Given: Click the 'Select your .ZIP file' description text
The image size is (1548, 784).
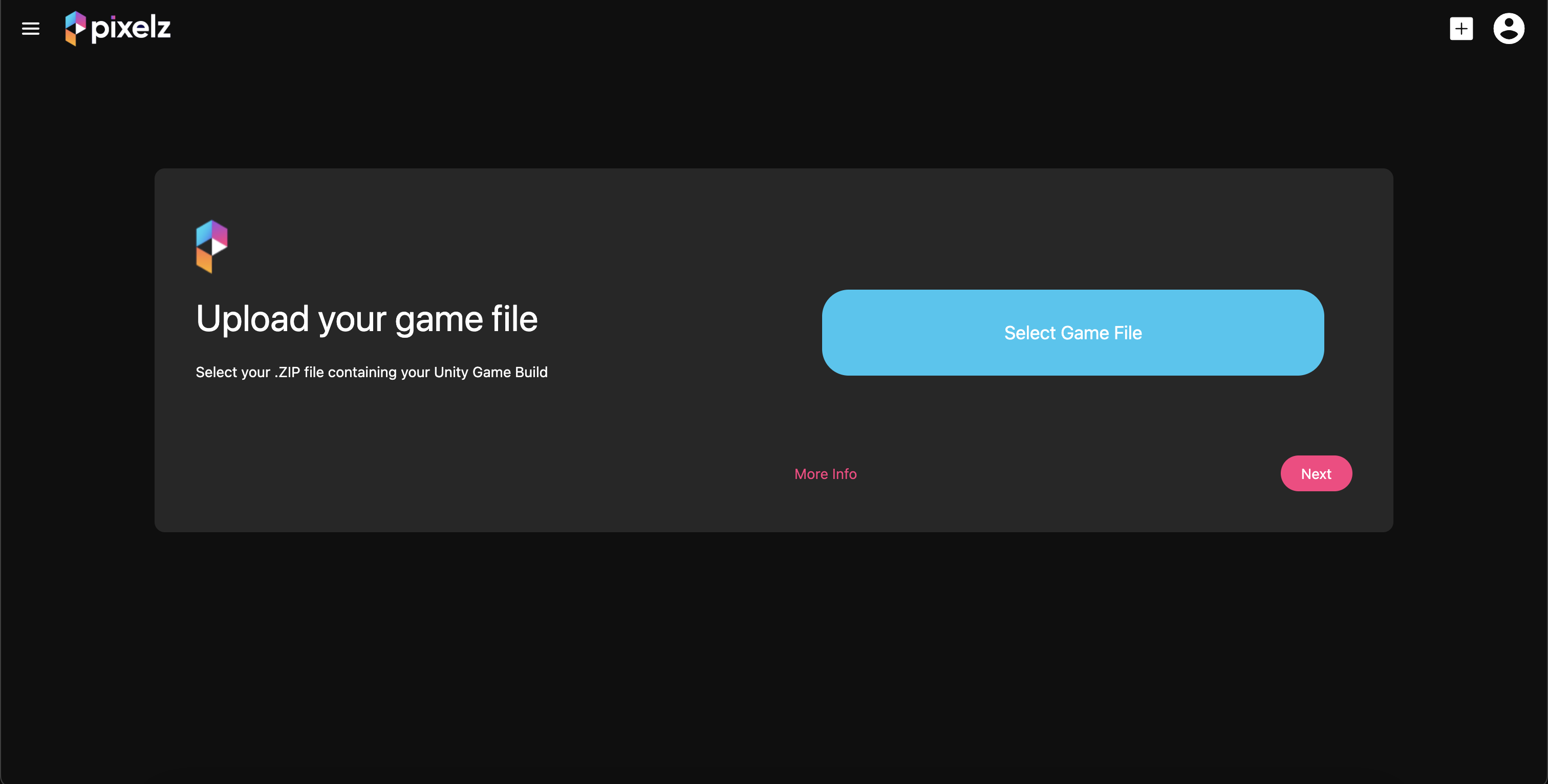Looking at the screenshot, I should 371,373.
